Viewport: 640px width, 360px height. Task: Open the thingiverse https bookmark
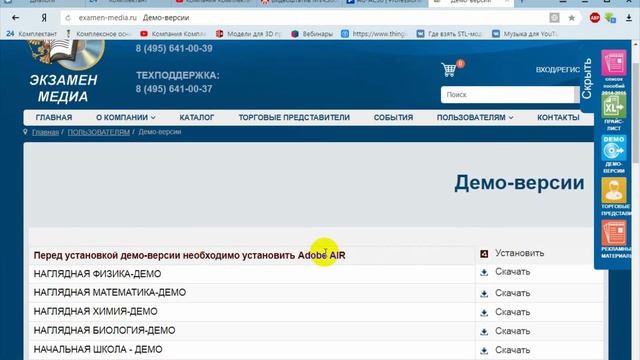pos(374,33)
